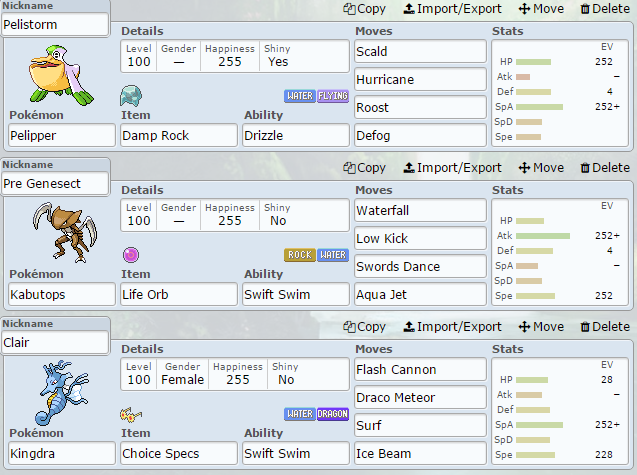Delete the Pre Genesect set
This screenshot has height=475, width=637.
tap(605, 168)
